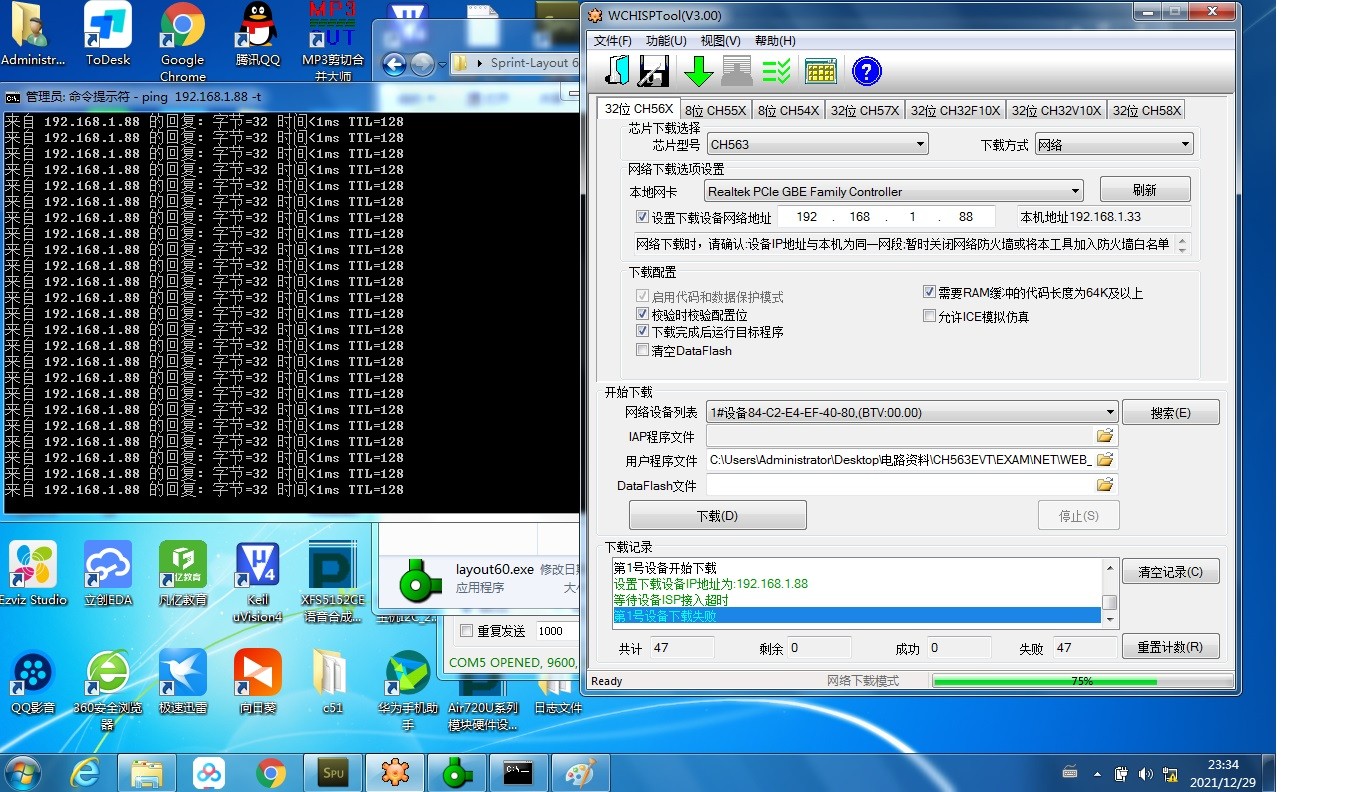The width and height of the screenshot is (1360, 792).
Task: Expand 芯片型号 CH563 dropdown
Action: click(x=921, y=145)
